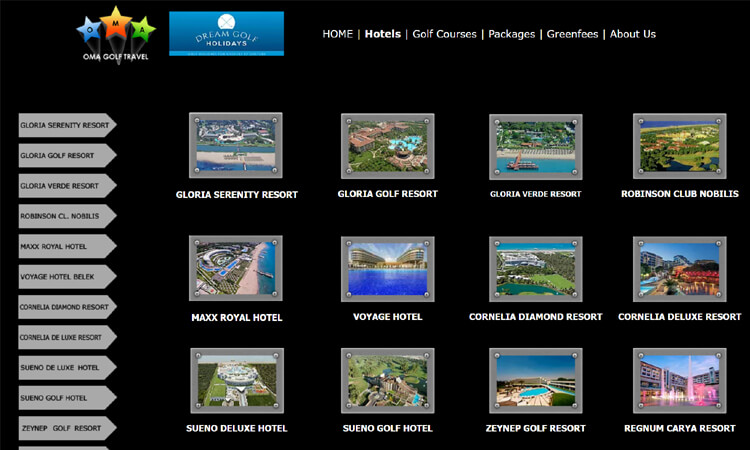Click the SUENO GOLF HOTEL caption link
This screenshot has width=750, height=450.
point(387,428)
